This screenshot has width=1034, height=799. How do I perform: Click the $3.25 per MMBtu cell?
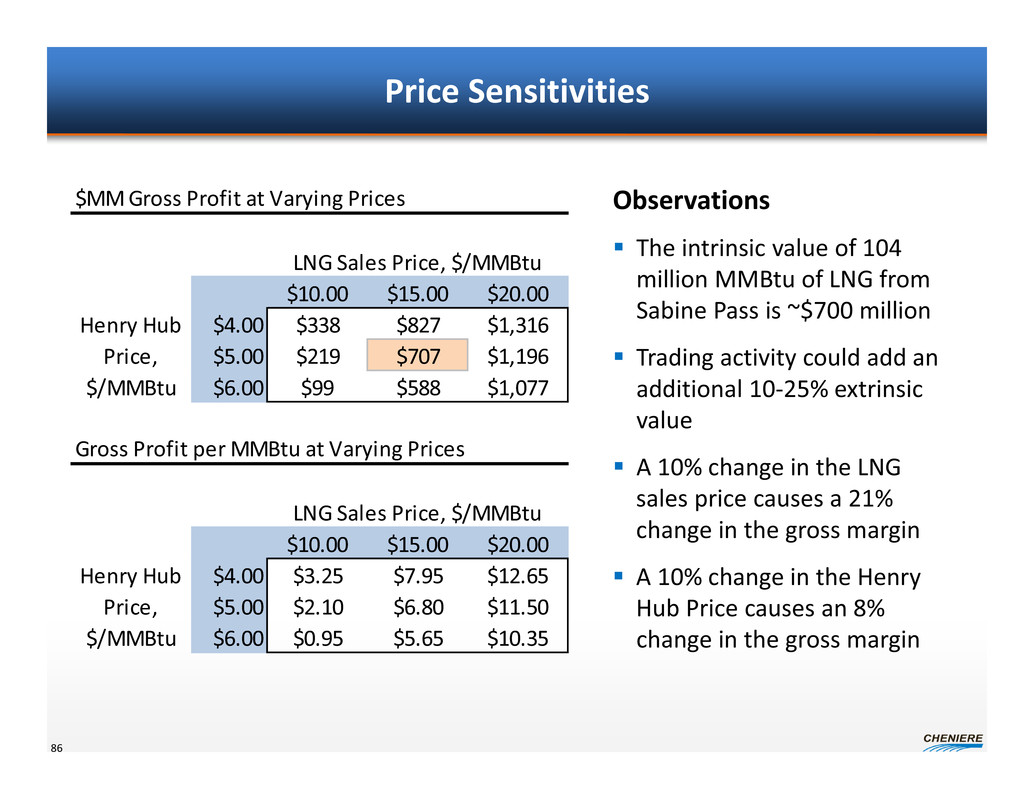[x=316, y=576]
